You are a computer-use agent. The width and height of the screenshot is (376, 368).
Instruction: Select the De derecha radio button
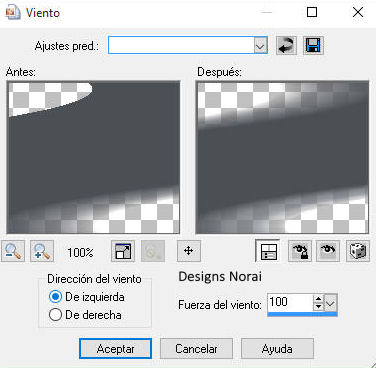coord(55,315)
